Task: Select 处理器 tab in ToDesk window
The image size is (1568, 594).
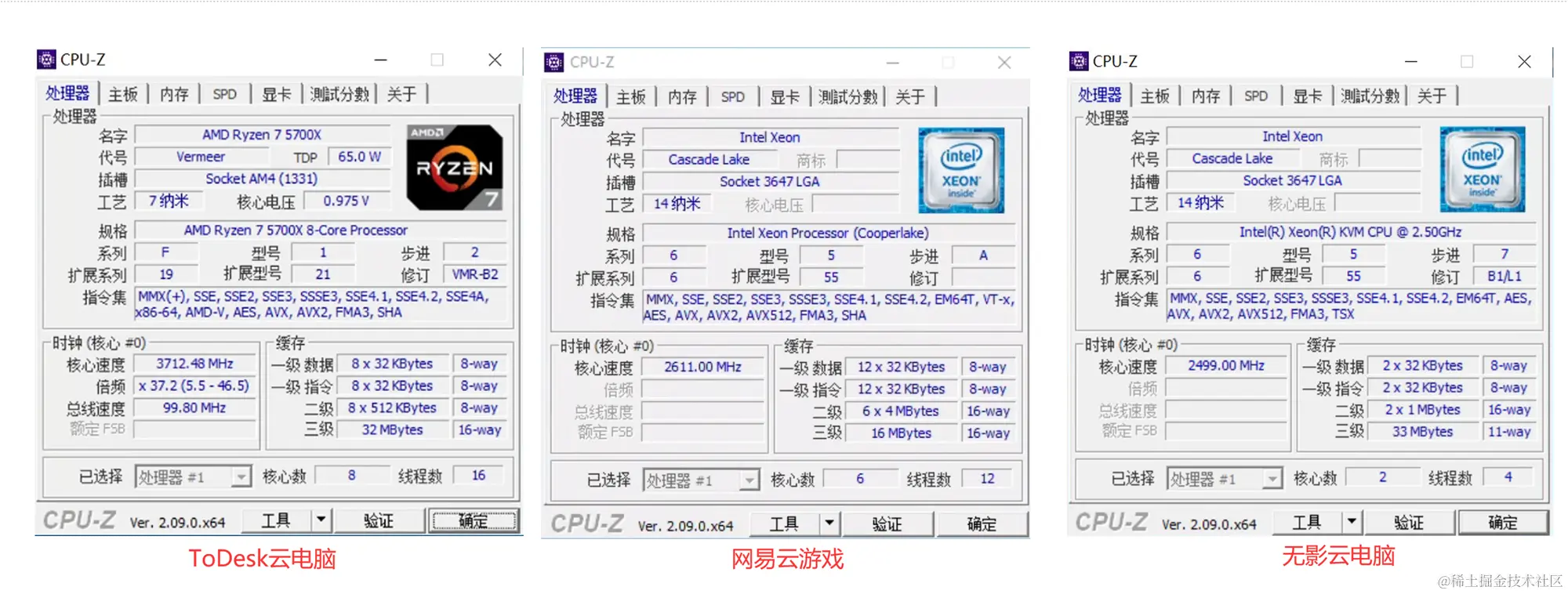Action: 67,93
